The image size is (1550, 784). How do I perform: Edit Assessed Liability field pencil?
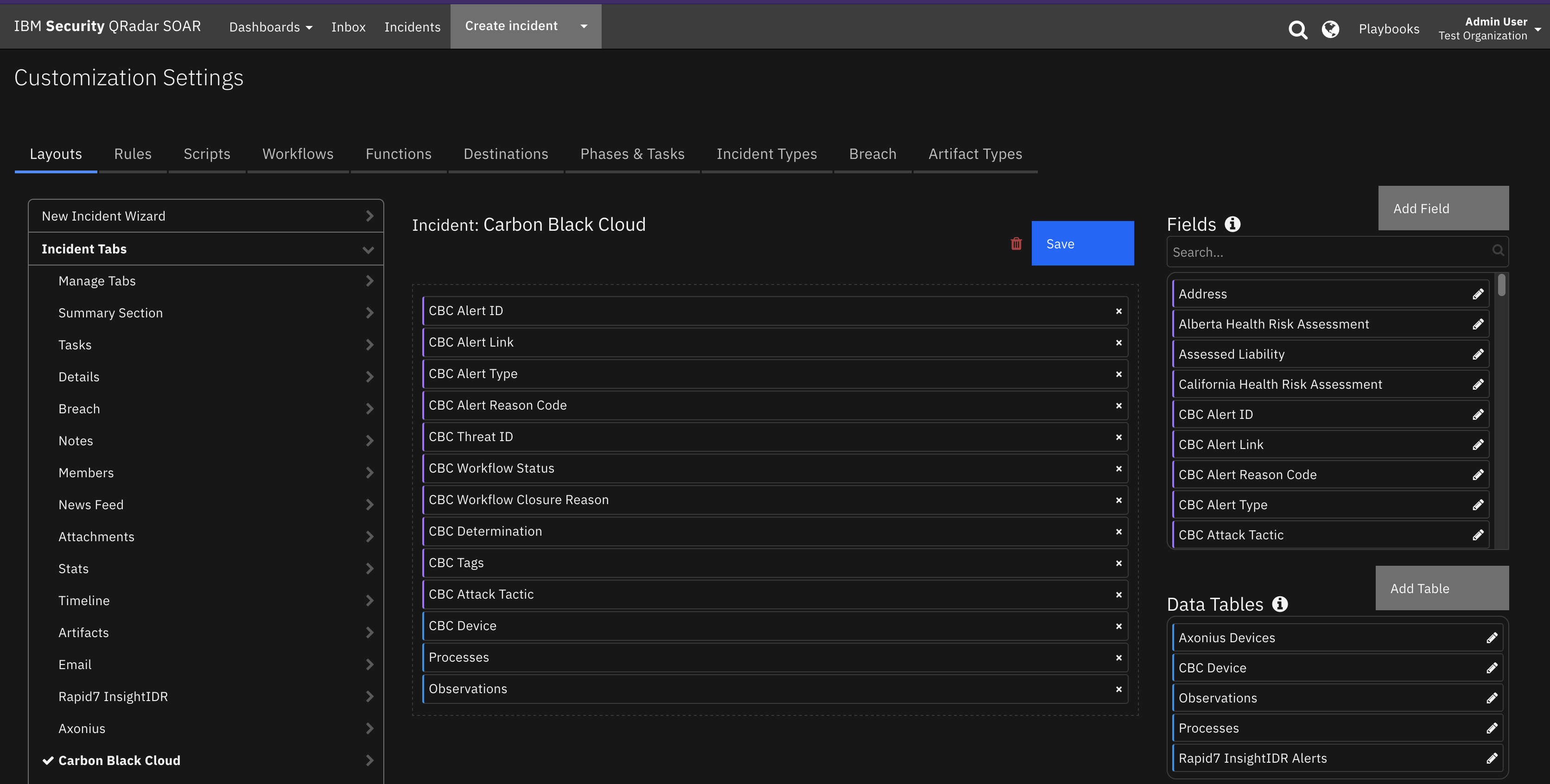pos(1478,354)
